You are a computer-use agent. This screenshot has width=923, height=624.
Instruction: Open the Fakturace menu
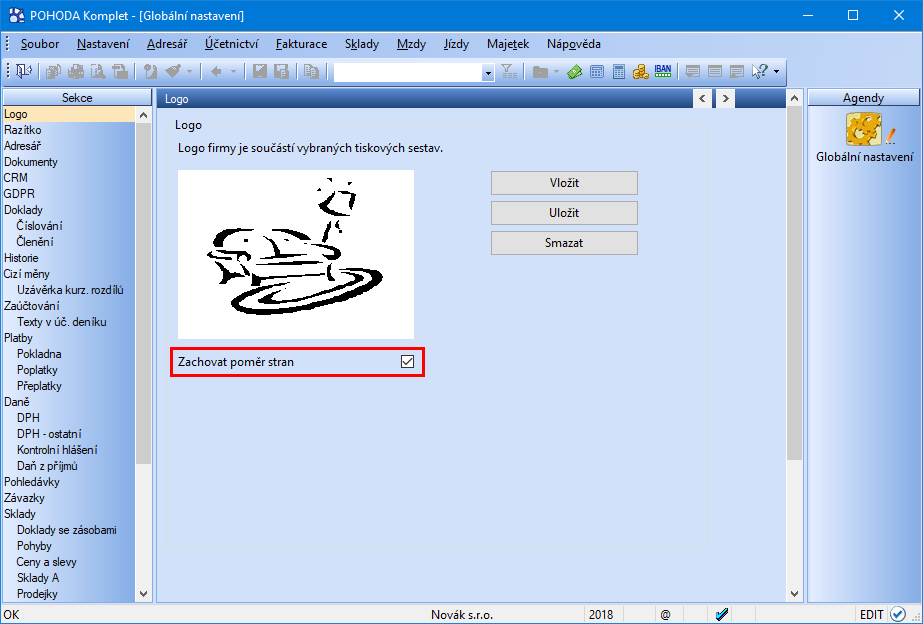coord(301,44)
